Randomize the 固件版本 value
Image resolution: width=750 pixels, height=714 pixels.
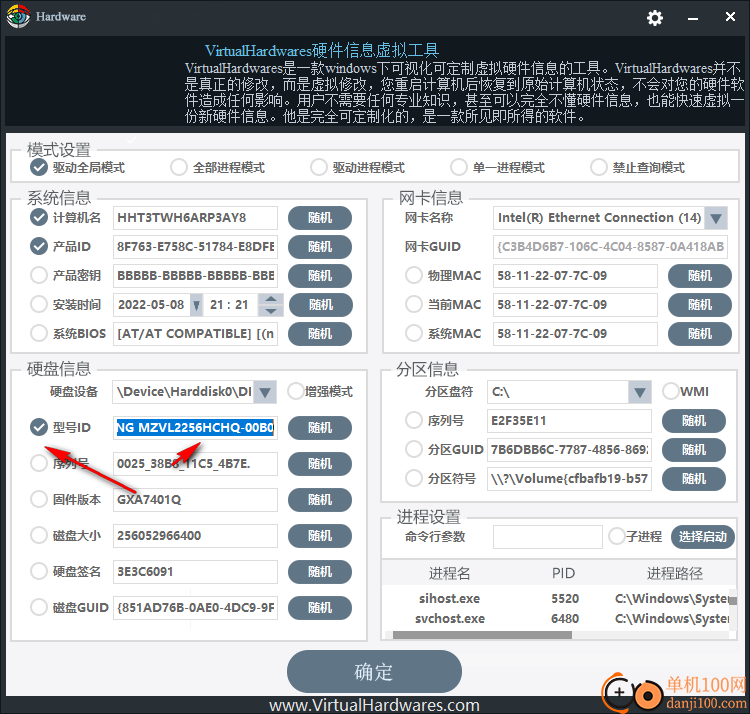(x=320, y=500)
